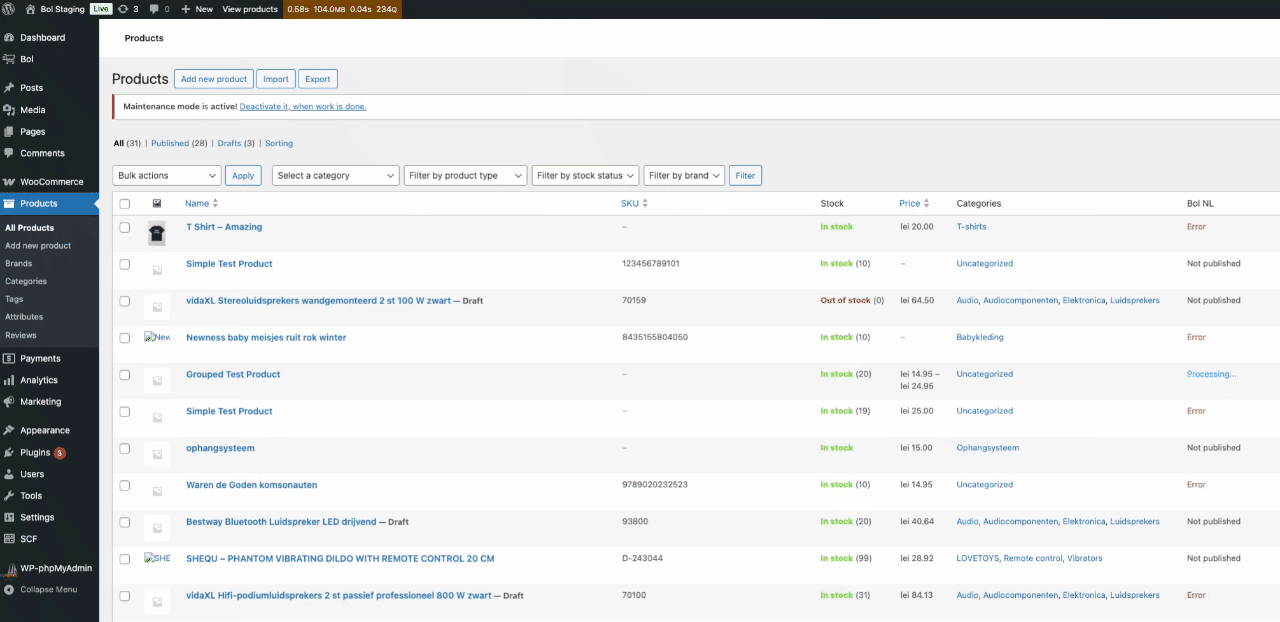Open the Bol Staging home icon

(30, 9)
